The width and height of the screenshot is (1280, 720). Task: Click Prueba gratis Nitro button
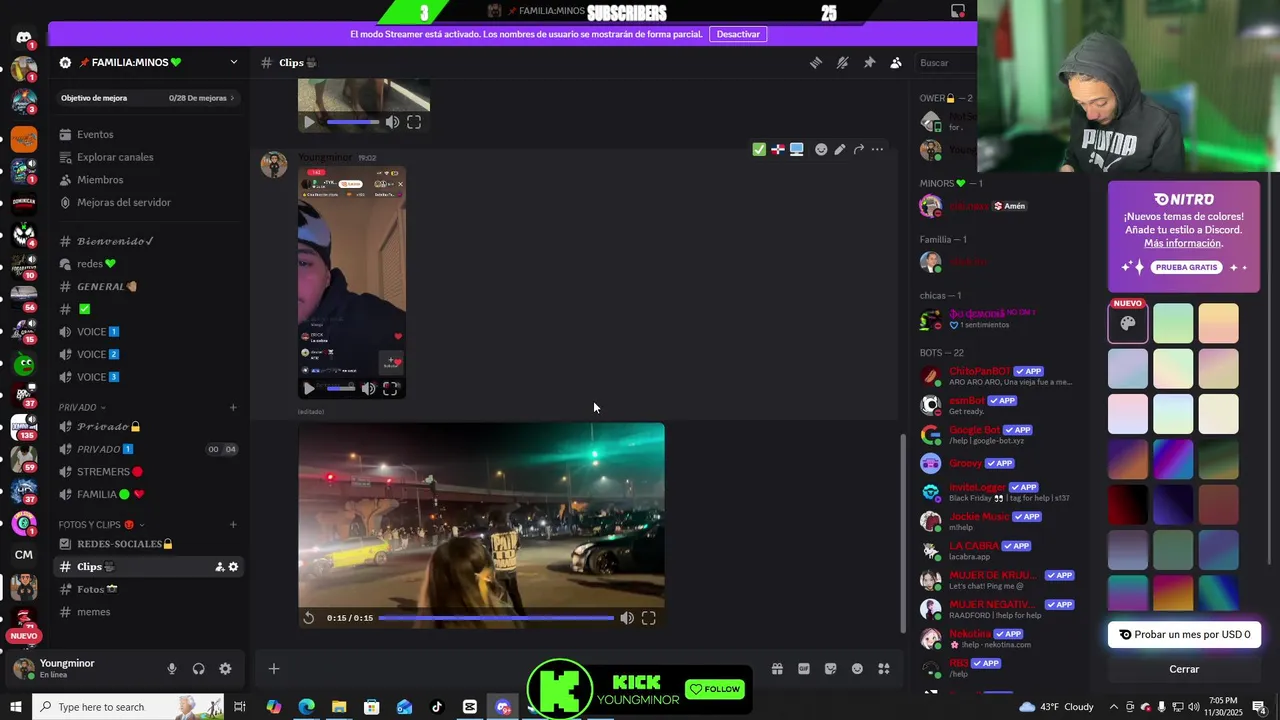pyautogui.click(x=1187, y=268)
